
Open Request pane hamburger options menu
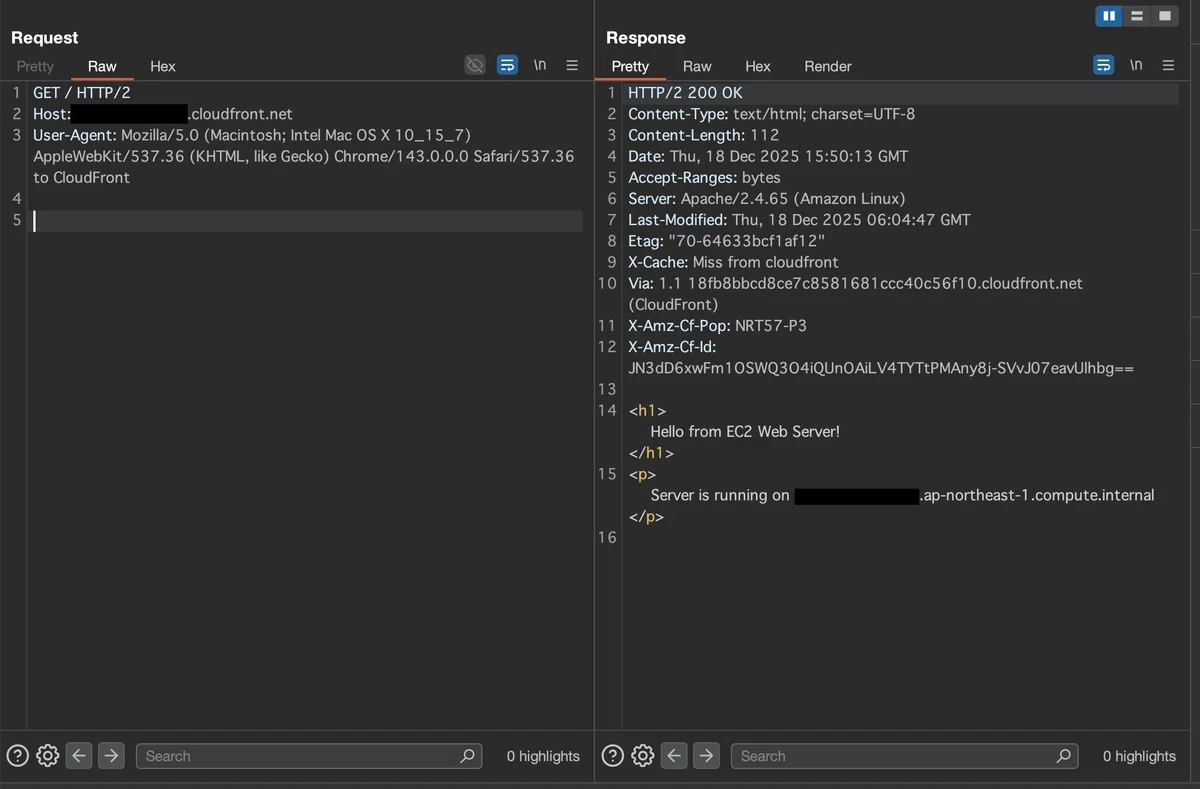(x=572, y=65)
